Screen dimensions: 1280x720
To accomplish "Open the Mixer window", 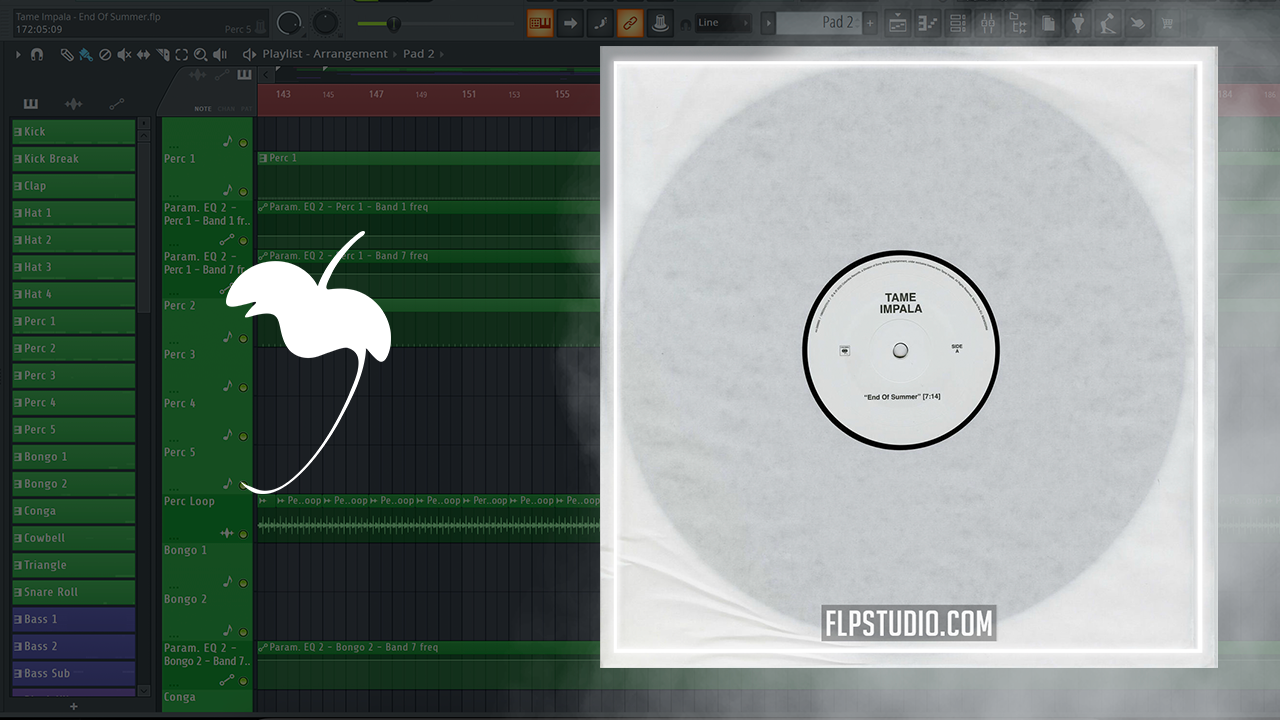I will 987,23.
